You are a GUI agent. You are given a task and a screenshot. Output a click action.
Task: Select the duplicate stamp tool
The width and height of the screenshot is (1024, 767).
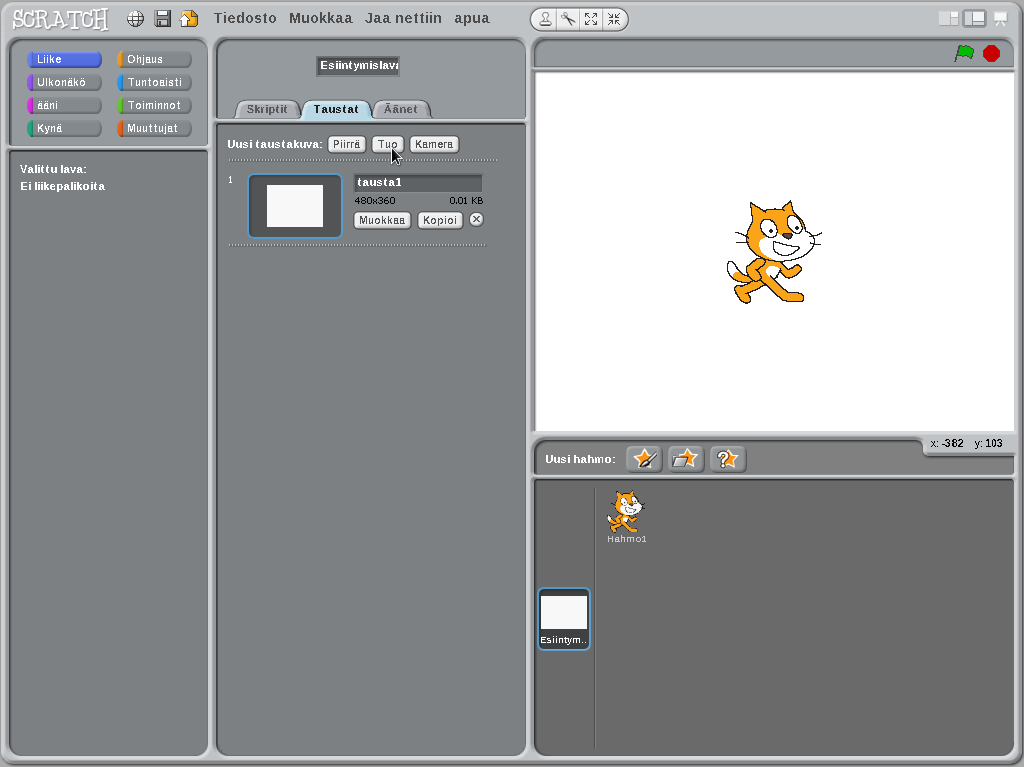pos(545,20)
